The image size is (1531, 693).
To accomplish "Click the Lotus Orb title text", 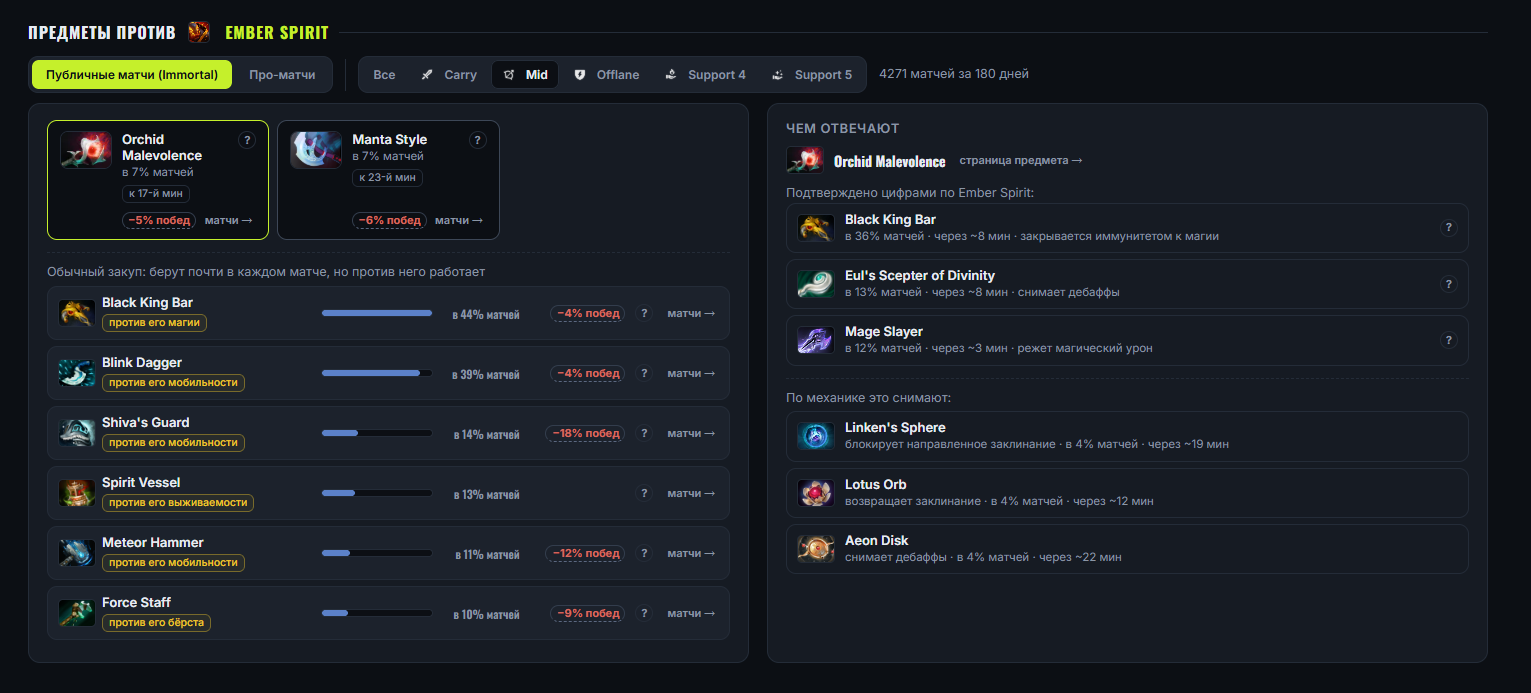I will (x=877, y=484).
